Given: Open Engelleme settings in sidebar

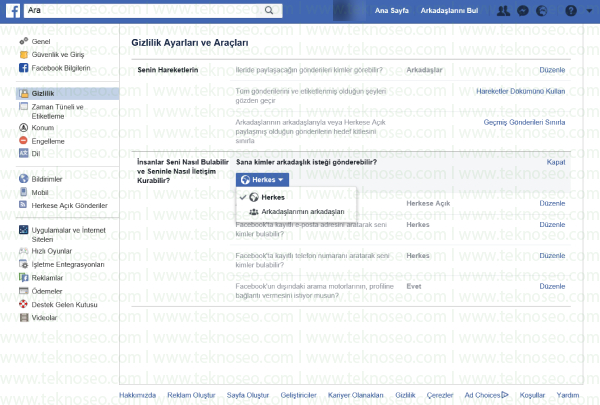Looking at the screenshot, I should click(x=48, y=141).
